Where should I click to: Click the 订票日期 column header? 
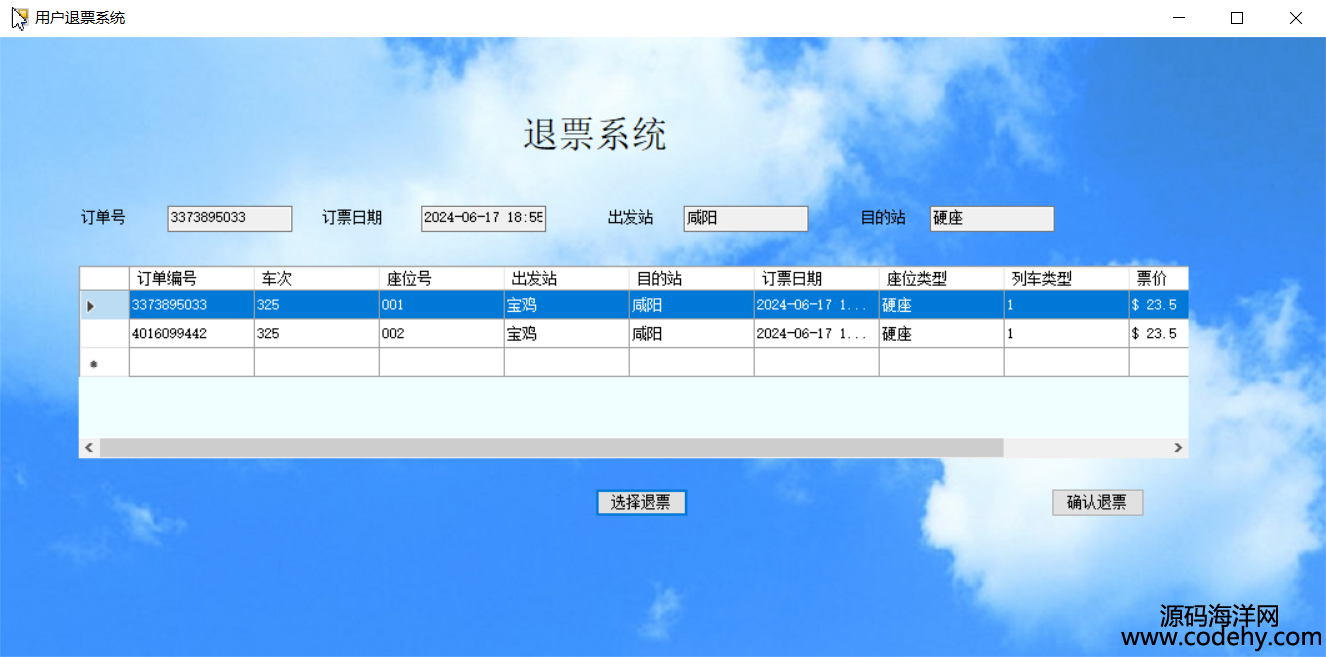coord(817,279)
